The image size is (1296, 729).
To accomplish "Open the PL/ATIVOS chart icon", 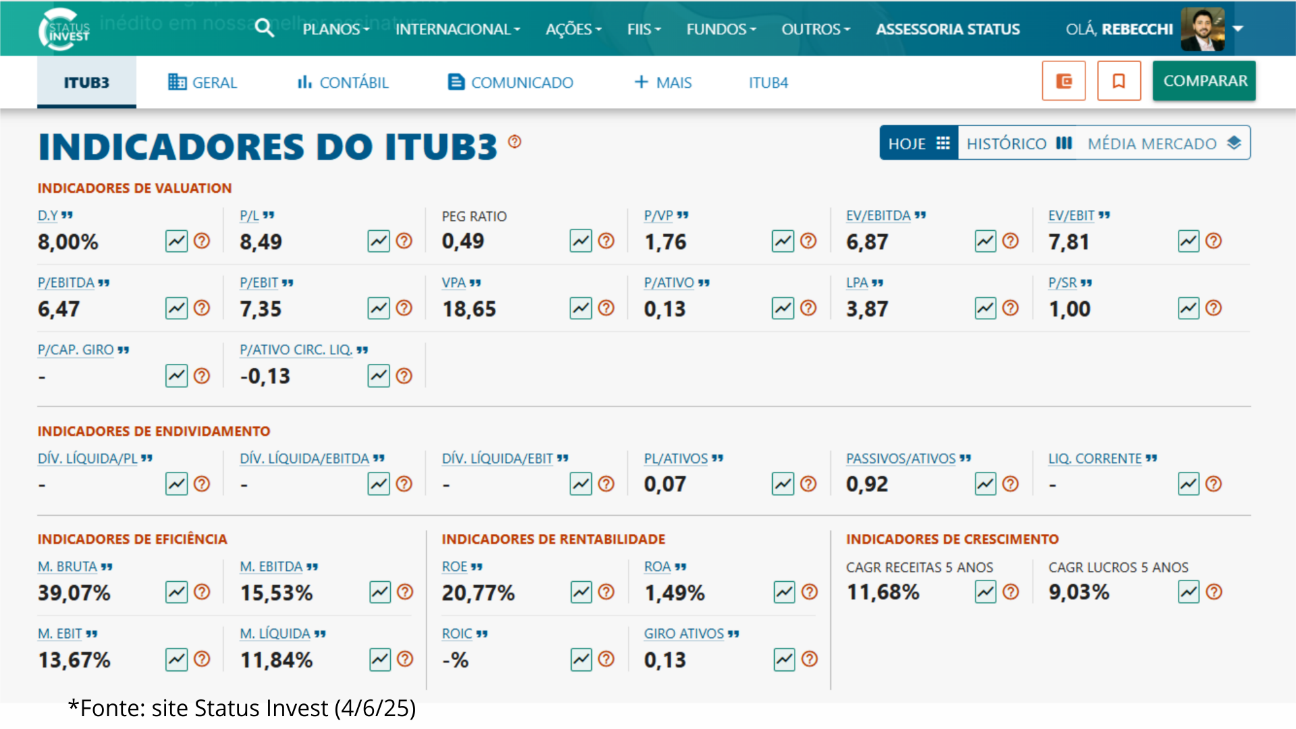I will click(x=783, y=484).
